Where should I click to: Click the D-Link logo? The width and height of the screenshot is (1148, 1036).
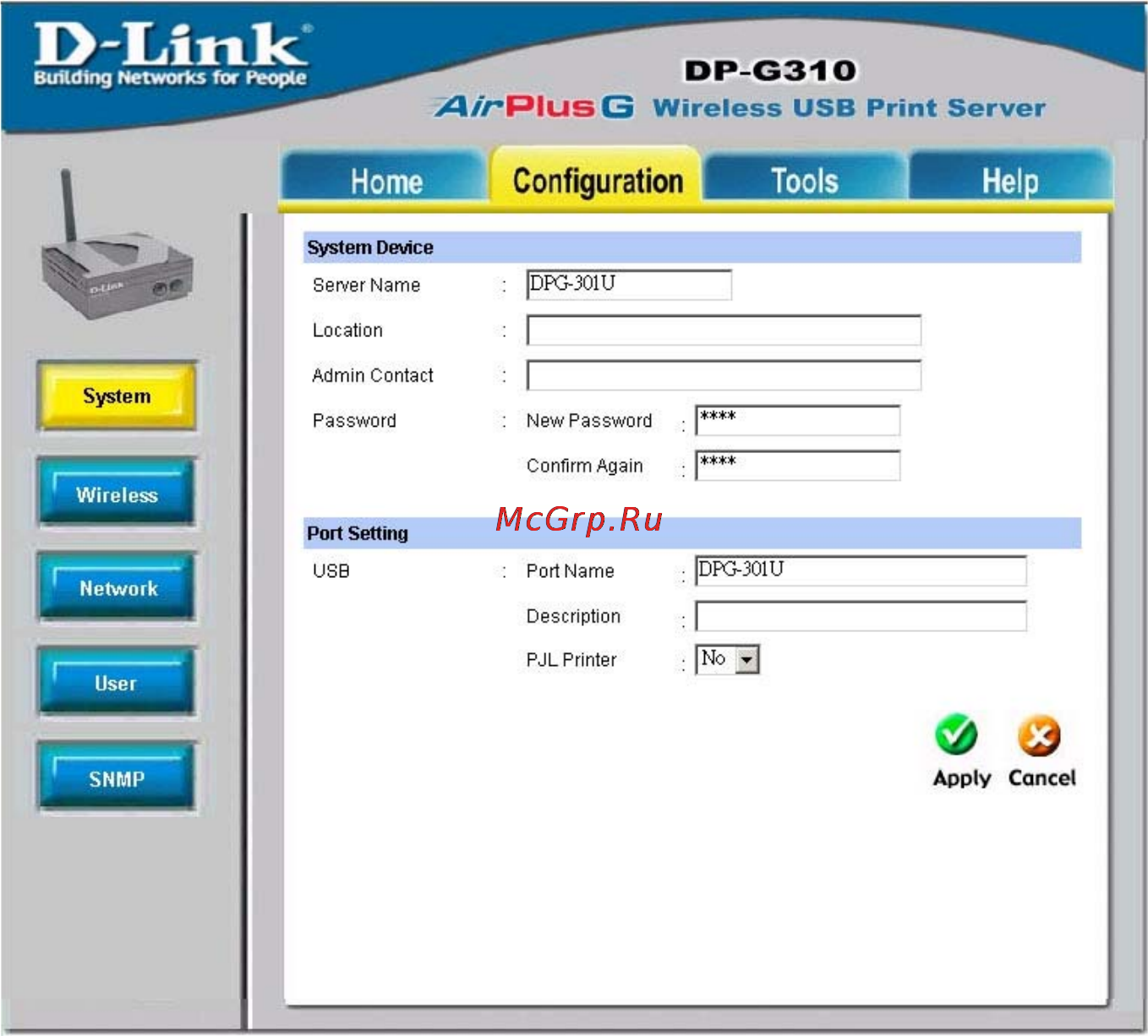point(172,55)
